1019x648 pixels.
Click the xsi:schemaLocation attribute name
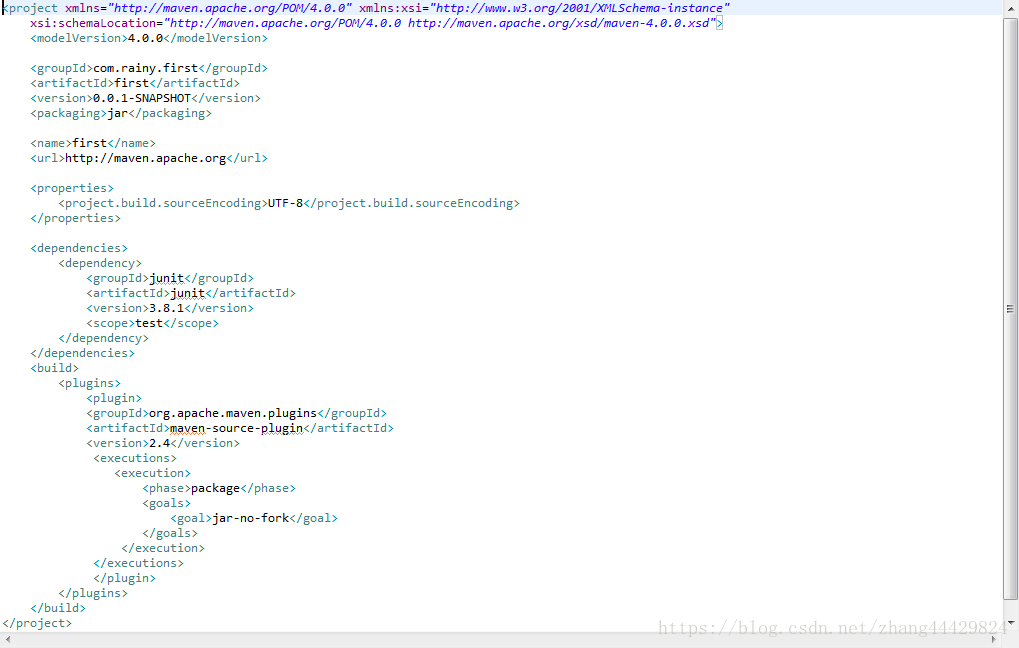pos(93,23)
